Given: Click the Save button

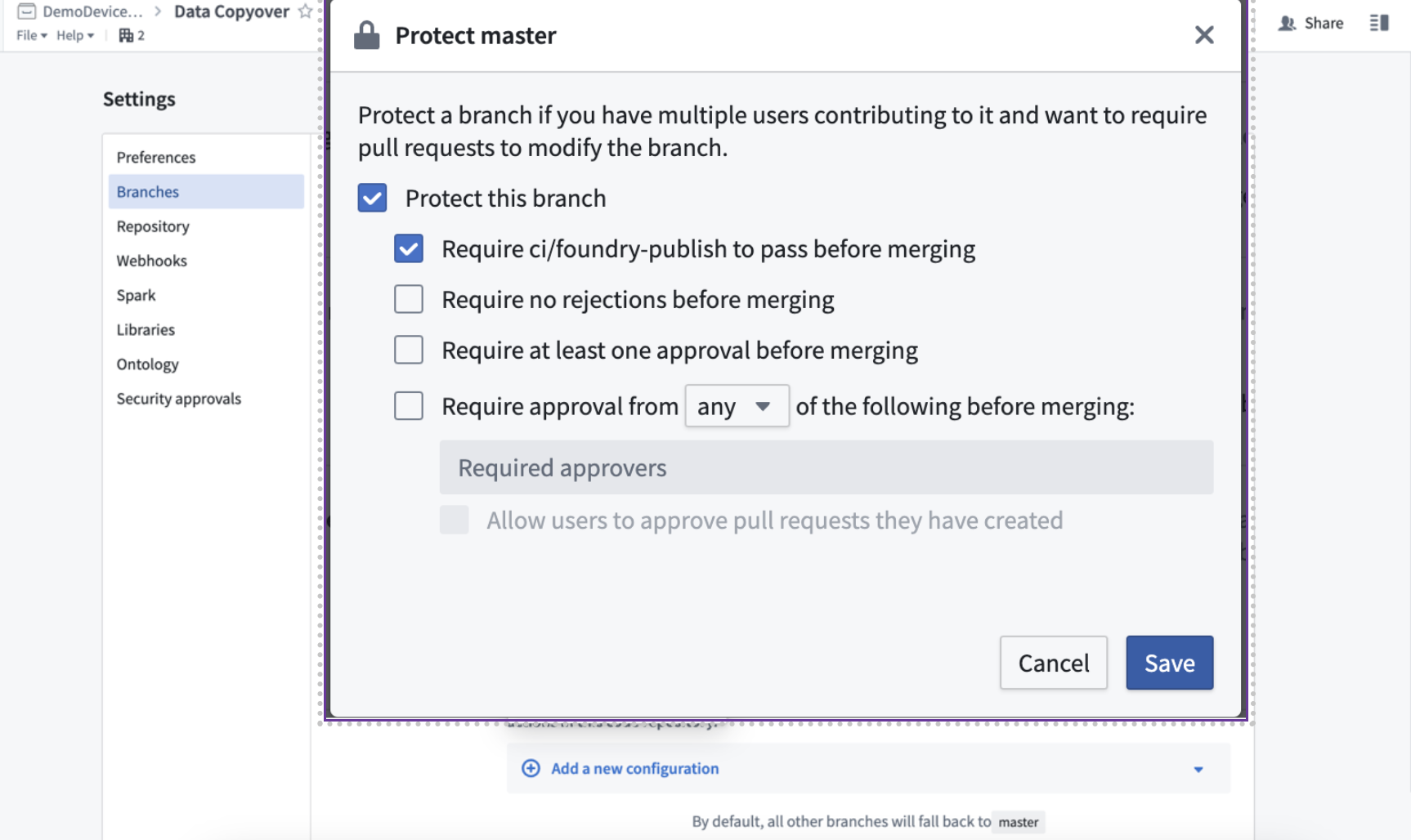Looking at the screenshot, I should [x=1169, y=663].
